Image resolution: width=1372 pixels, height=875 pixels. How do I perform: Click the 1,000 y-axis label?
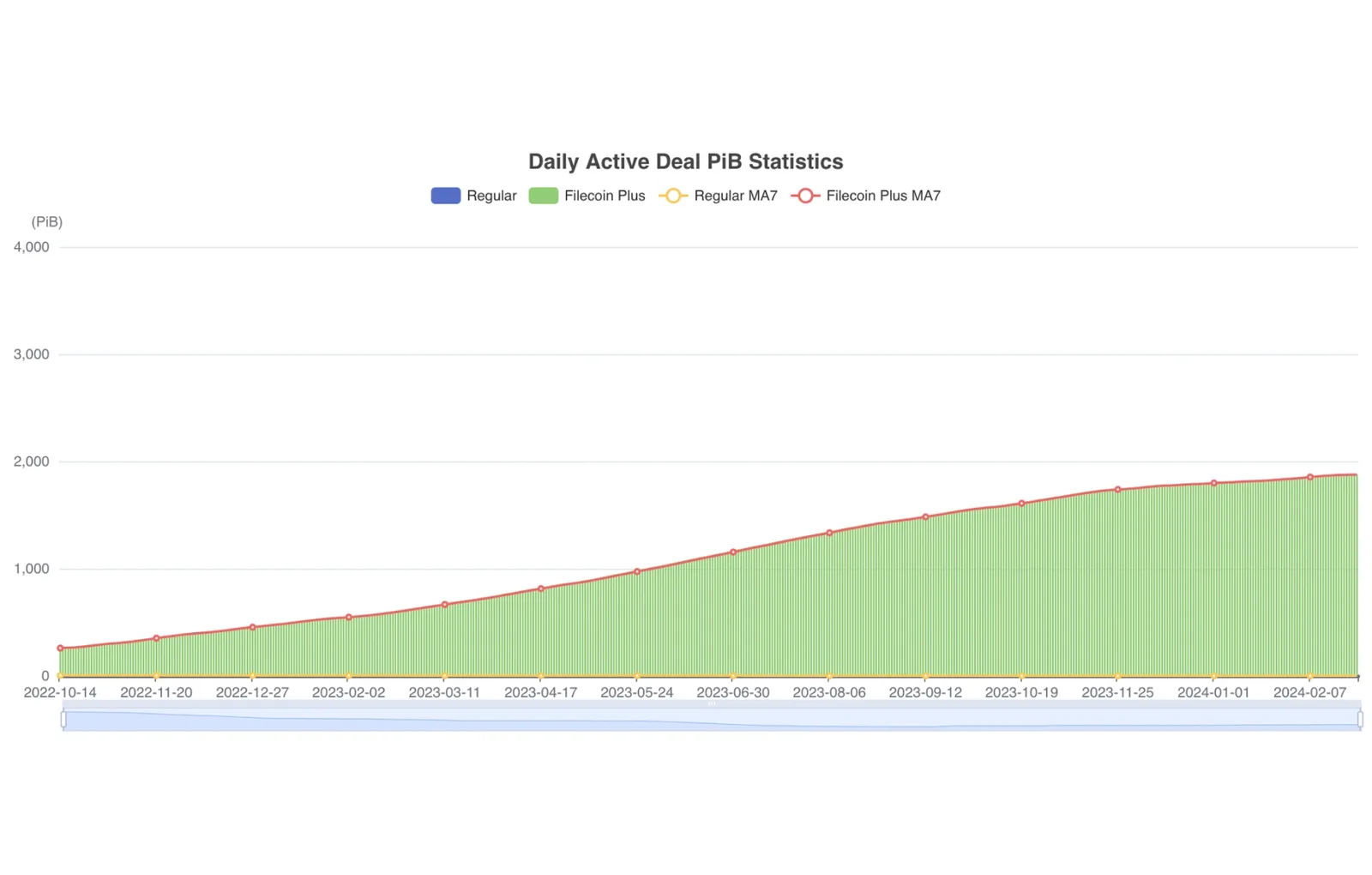pyautogui.click(x=32, y=569)
